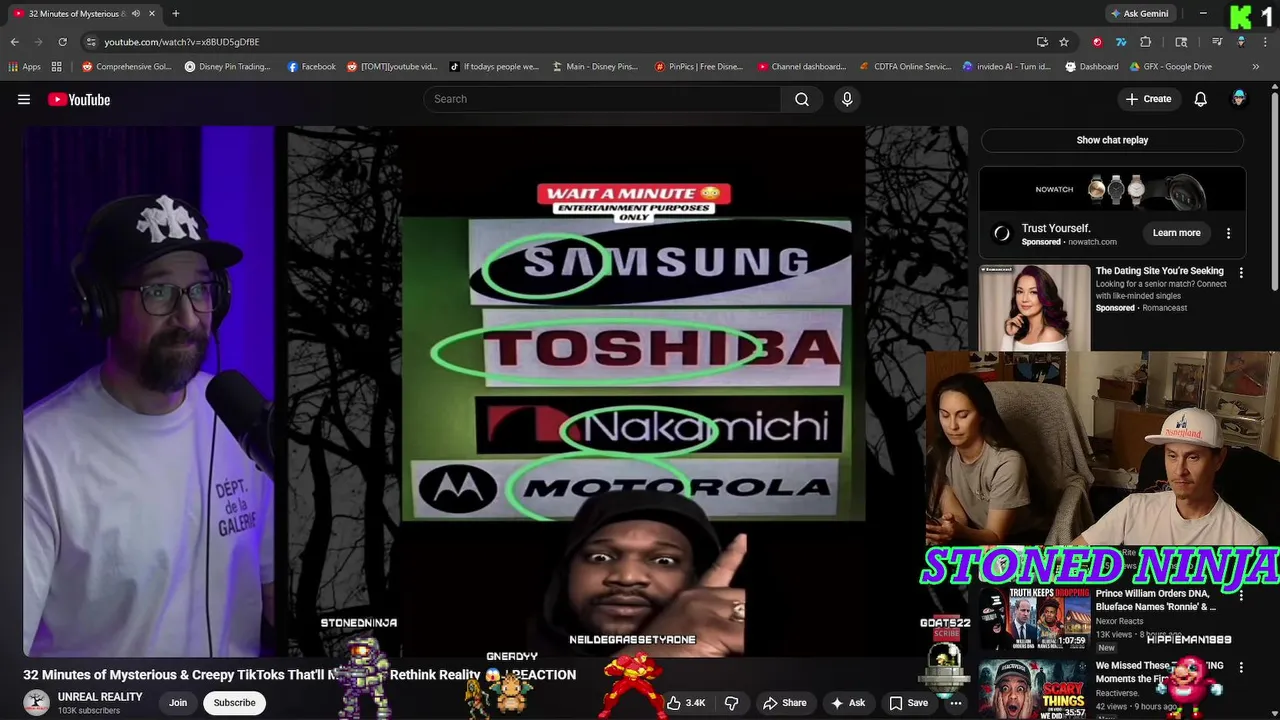
Task: Click the red extension icon in toolbar
Action: click(x=1097, y=42)
